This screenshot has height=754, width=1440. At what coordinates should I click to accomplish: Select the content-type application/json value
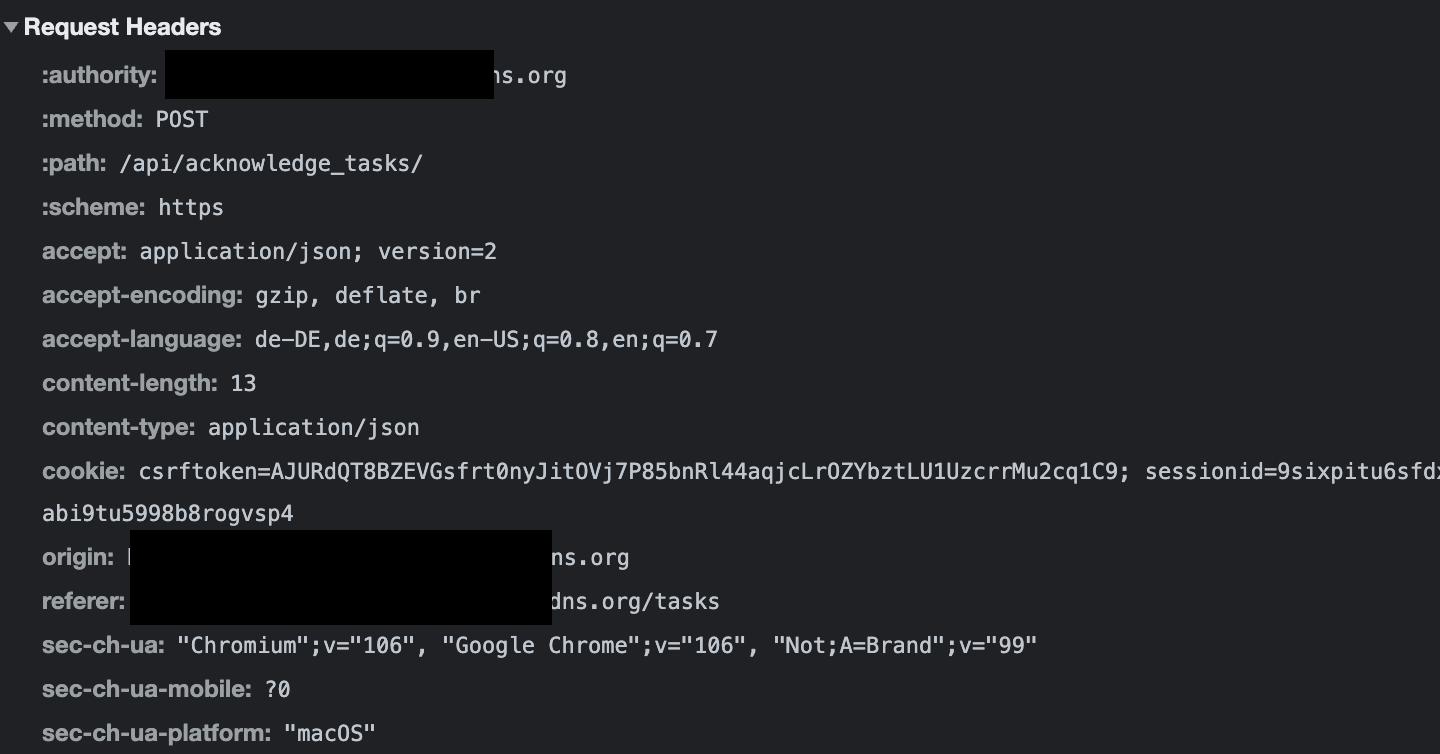313,427
